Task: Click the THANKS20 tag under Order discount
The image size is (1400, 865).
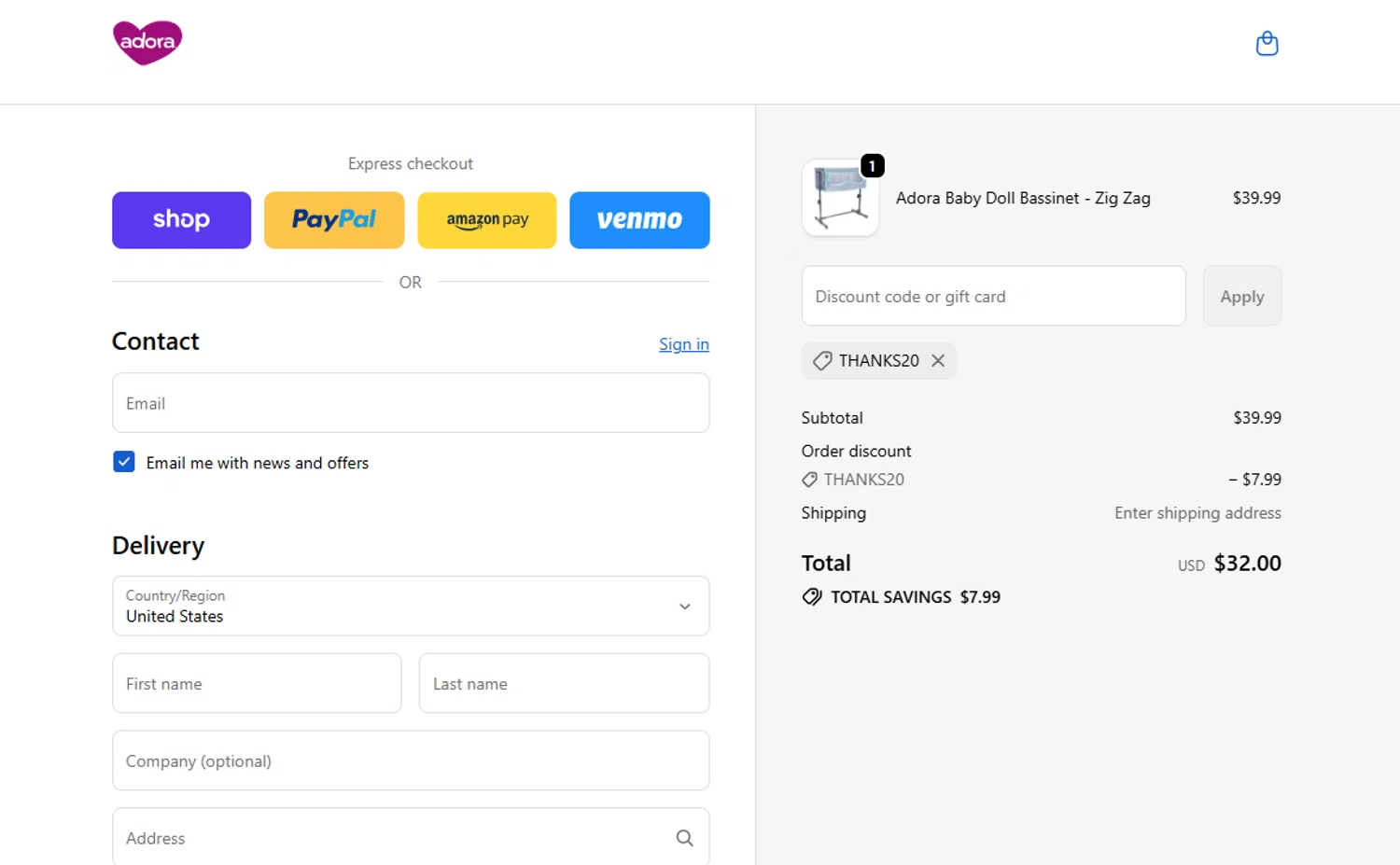Action: point(853,480)
